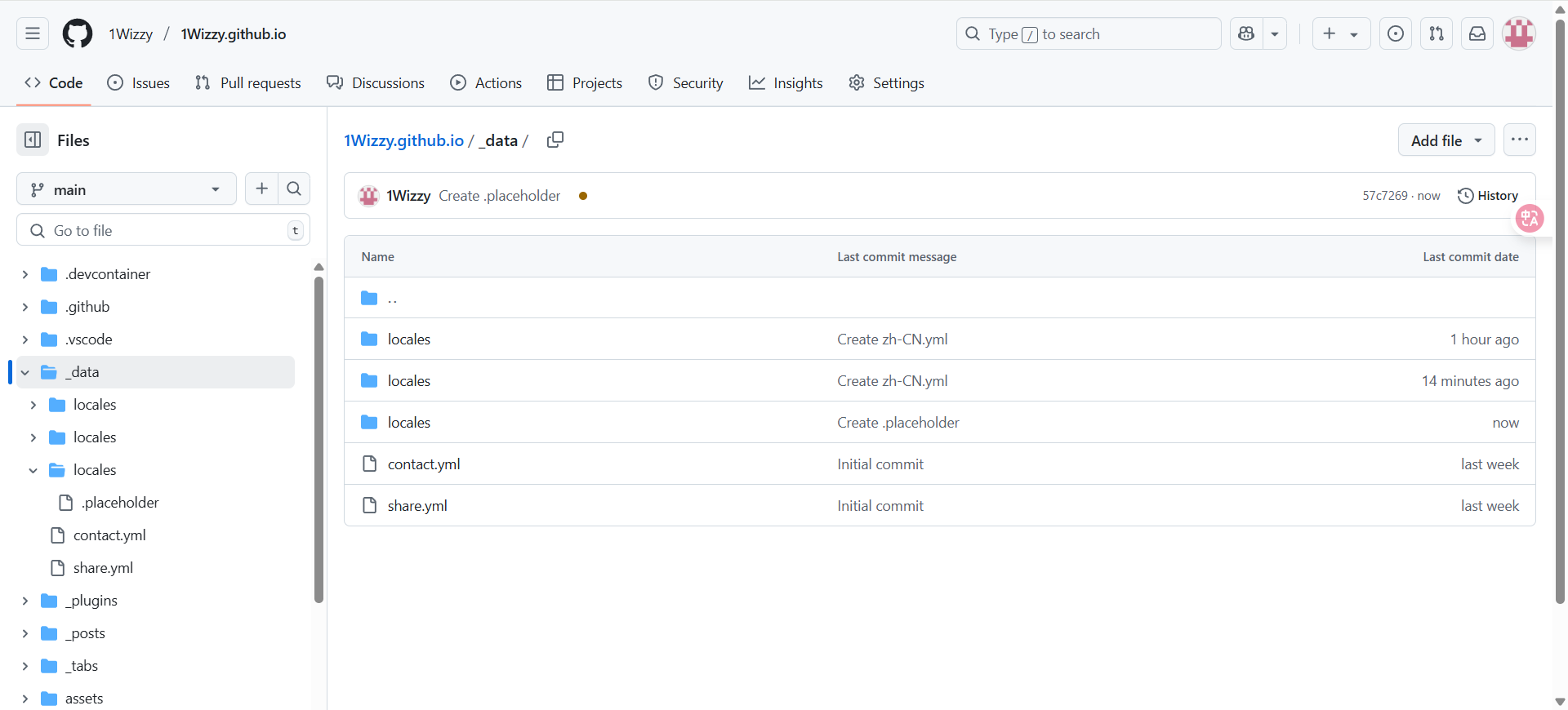View commit History
This screenshot has height=710, width=1568.
tap(1488, 196)
